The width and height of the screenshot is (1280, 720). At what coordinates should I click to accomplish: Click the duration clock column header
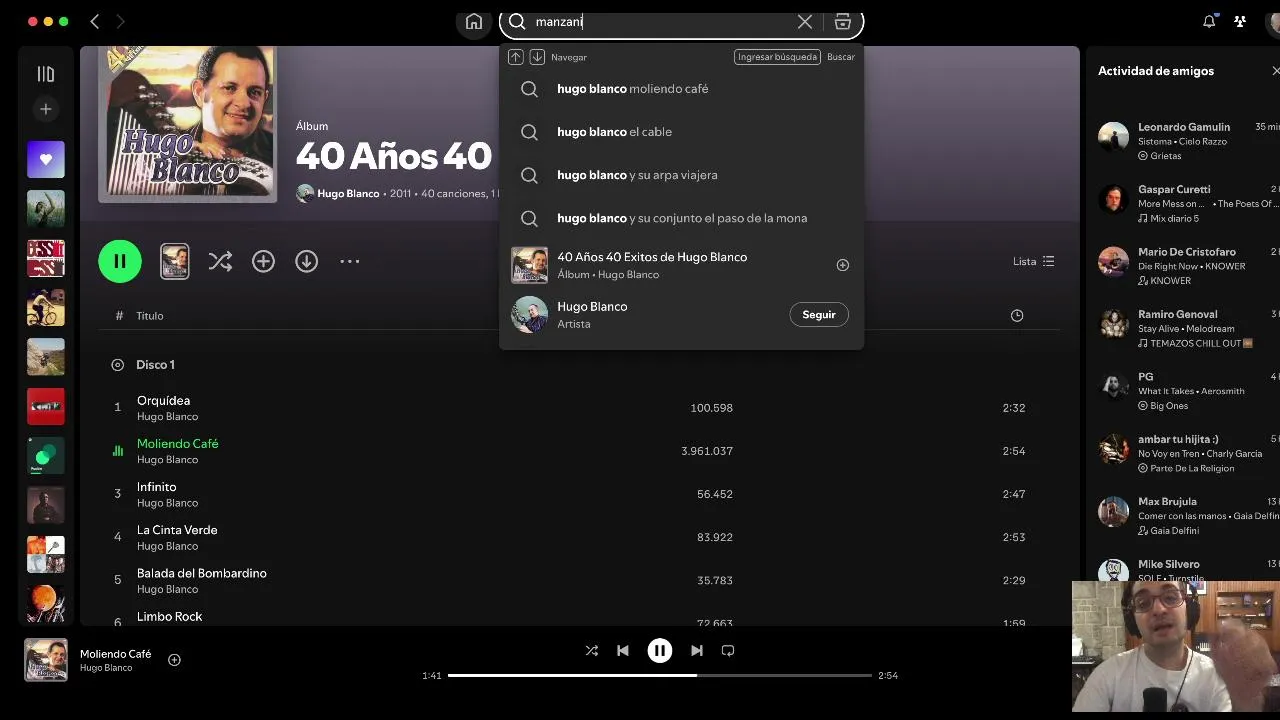1017,315
